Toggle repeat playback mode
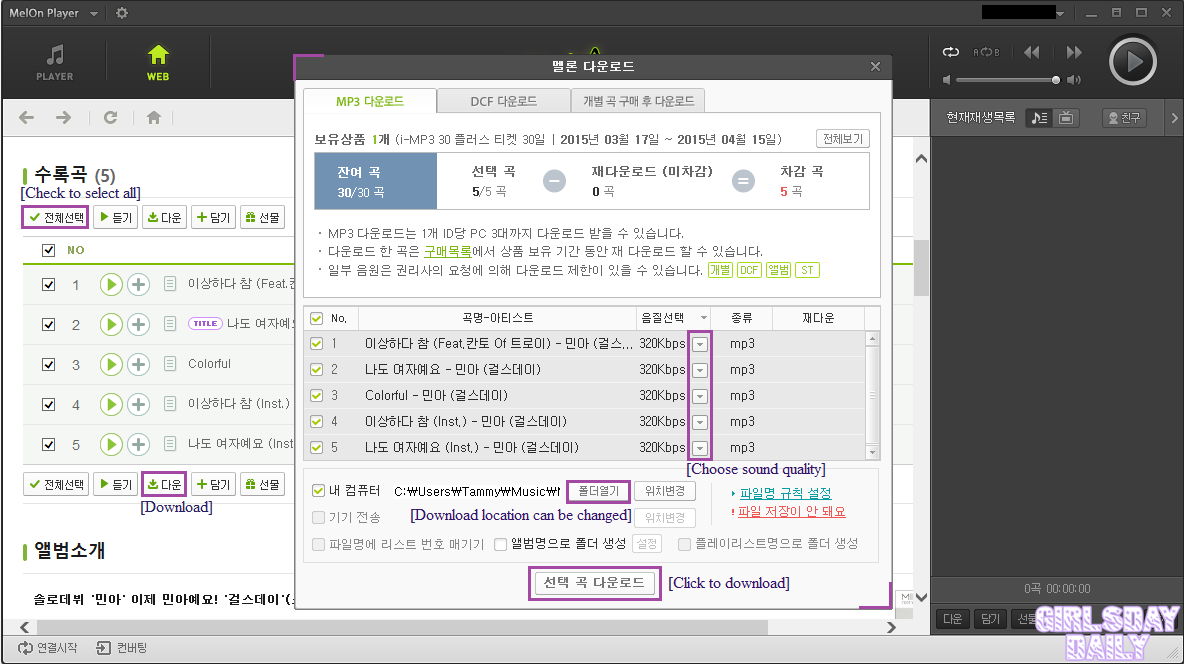1184x664 pixels. (951, 52)
